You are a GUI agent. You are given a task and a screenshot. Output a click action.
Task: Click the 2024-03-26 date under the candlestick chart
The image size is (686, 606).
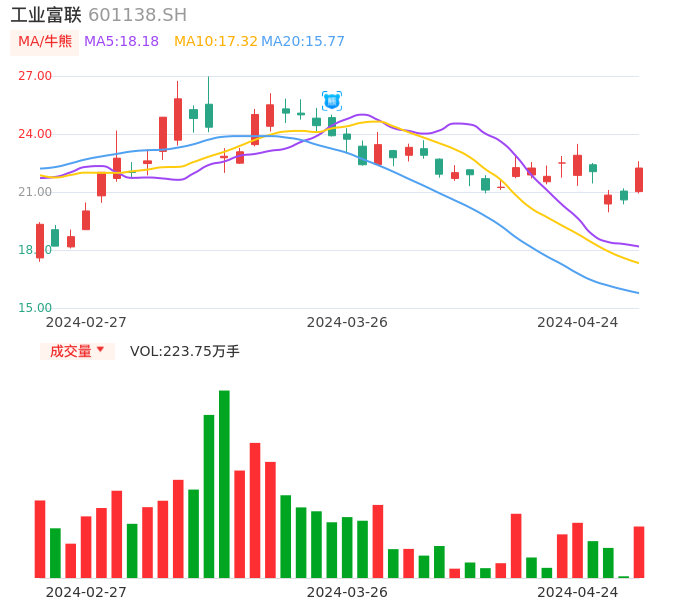coord(346,322)
